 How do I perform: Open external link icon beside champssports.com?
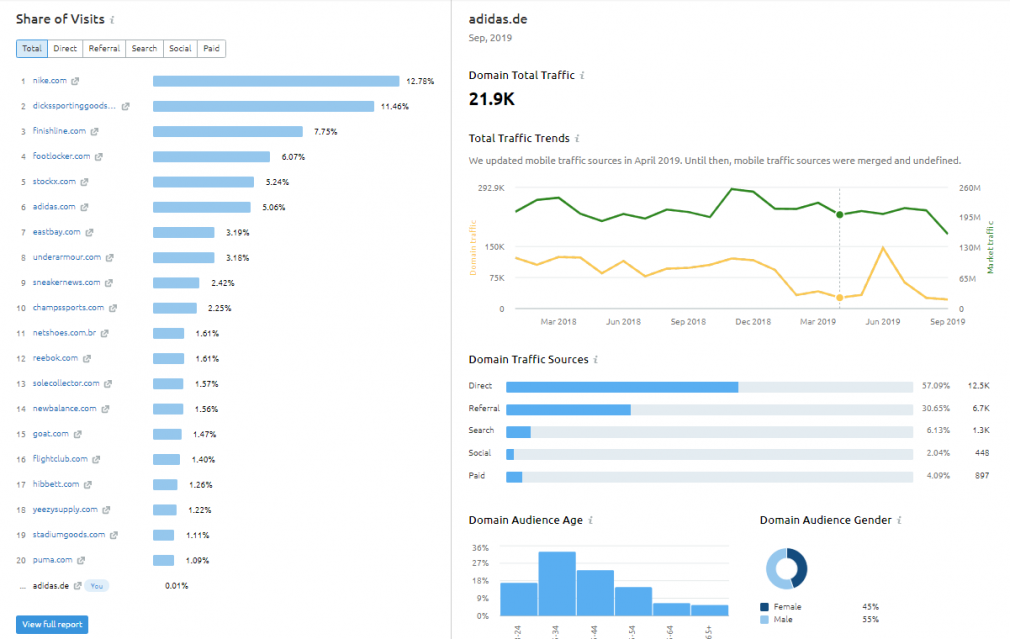pyautogui.click(x=112, y=308)
